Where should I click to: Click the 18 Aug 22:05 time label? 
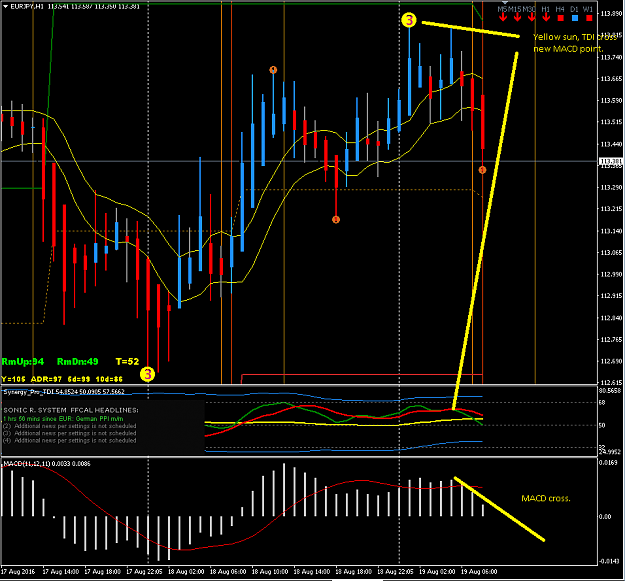click(x=395, y=572)
